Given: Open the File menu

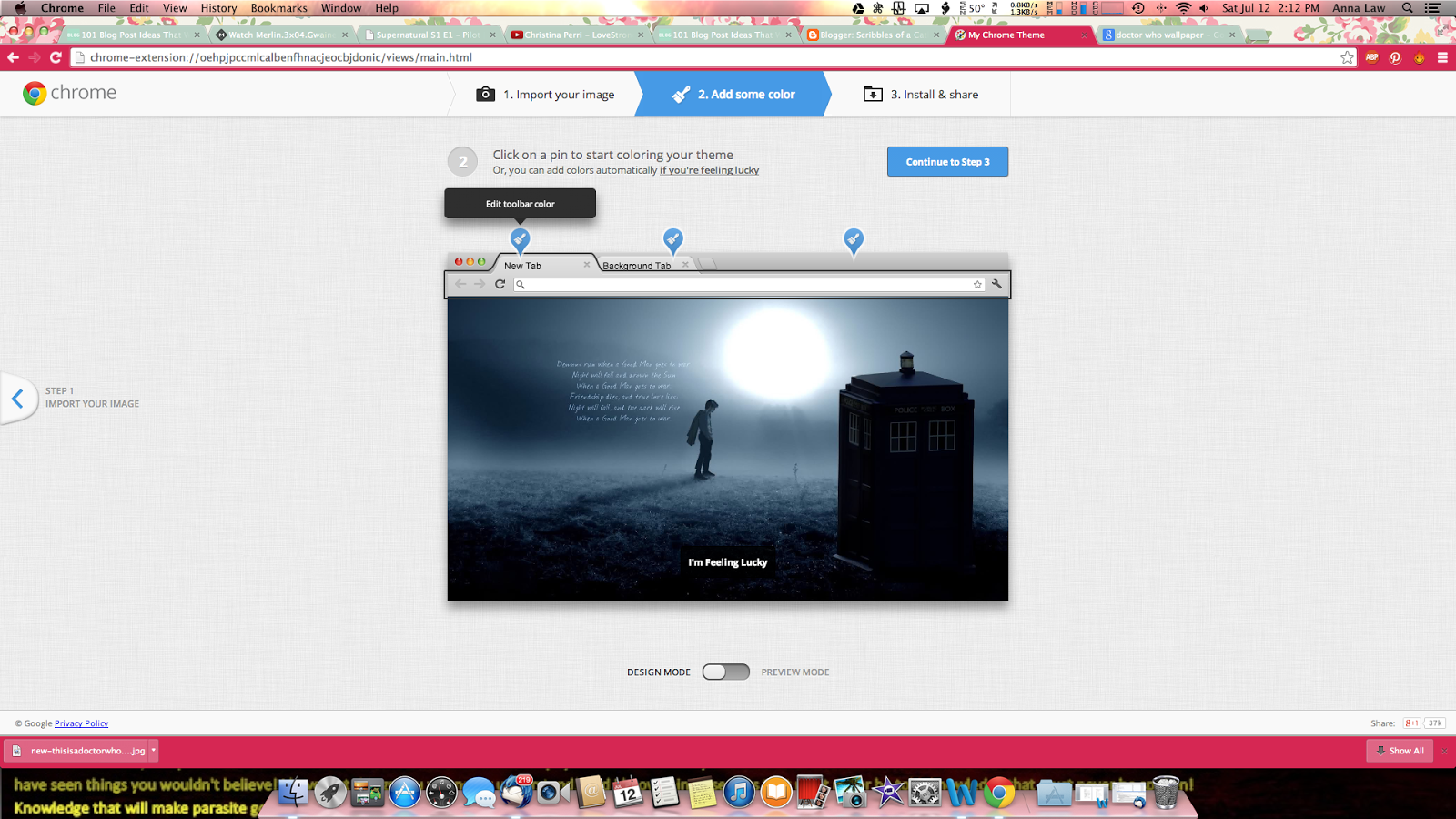Looking at the screenshot, I should (106, 8).
